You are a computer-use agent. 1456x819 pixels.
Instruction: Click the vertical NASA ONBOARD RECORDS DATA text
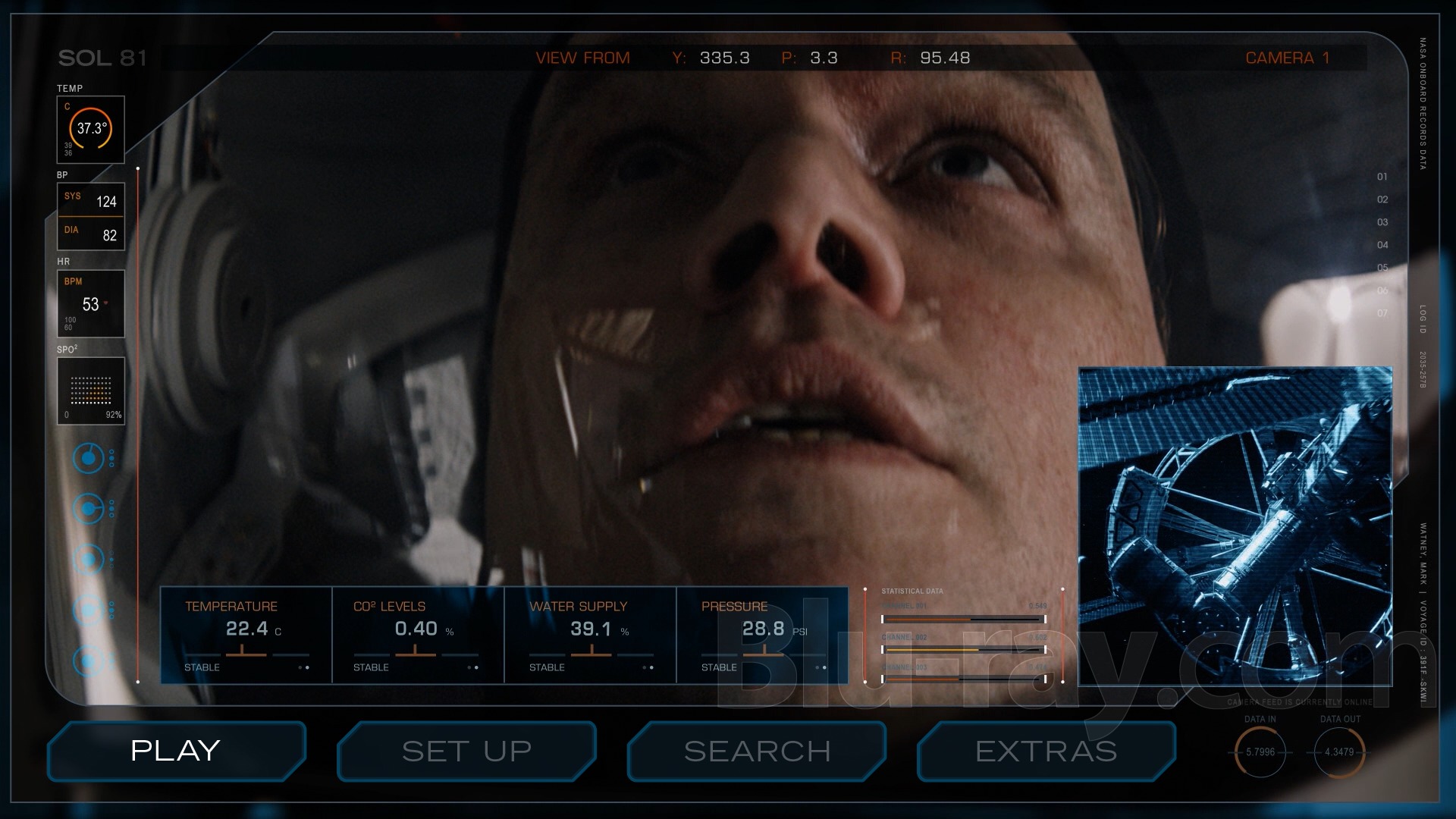1423,104
